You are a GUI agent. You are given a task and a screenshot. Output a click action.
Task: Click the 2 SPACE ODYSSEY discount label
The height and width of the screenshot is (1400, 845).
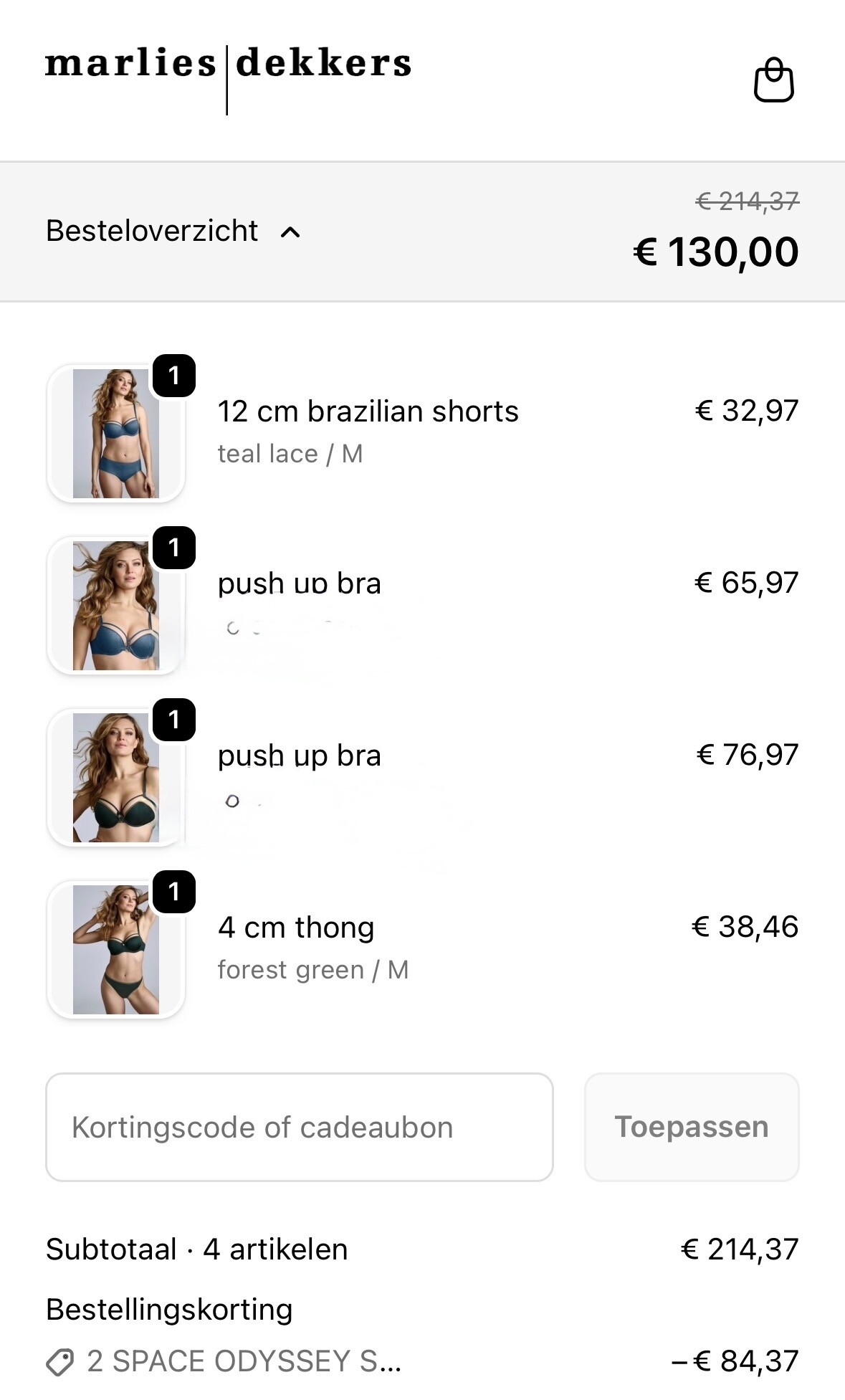click(x=244, y=1361)
